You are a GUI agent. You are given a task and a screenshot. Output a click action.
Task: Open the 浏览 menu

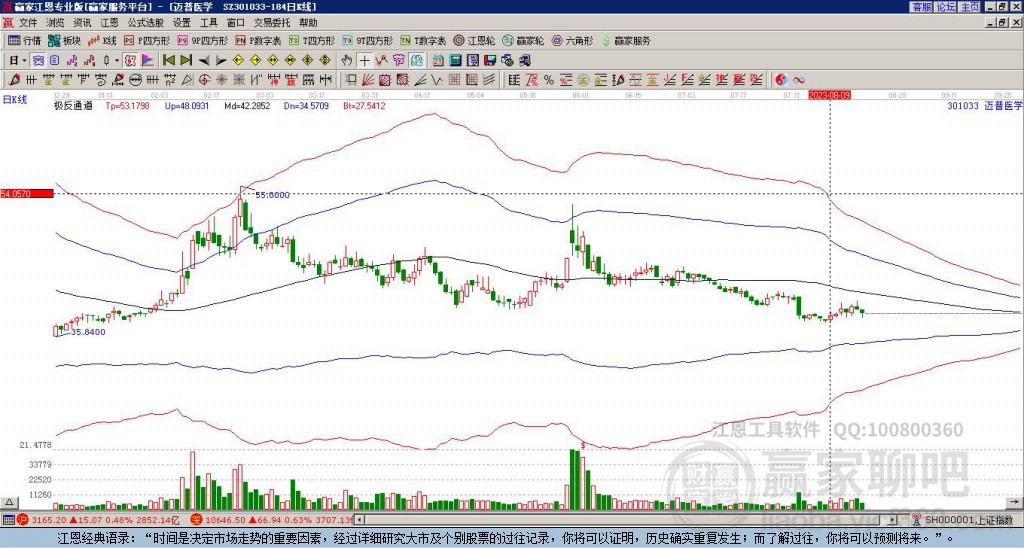pos(55,23)
